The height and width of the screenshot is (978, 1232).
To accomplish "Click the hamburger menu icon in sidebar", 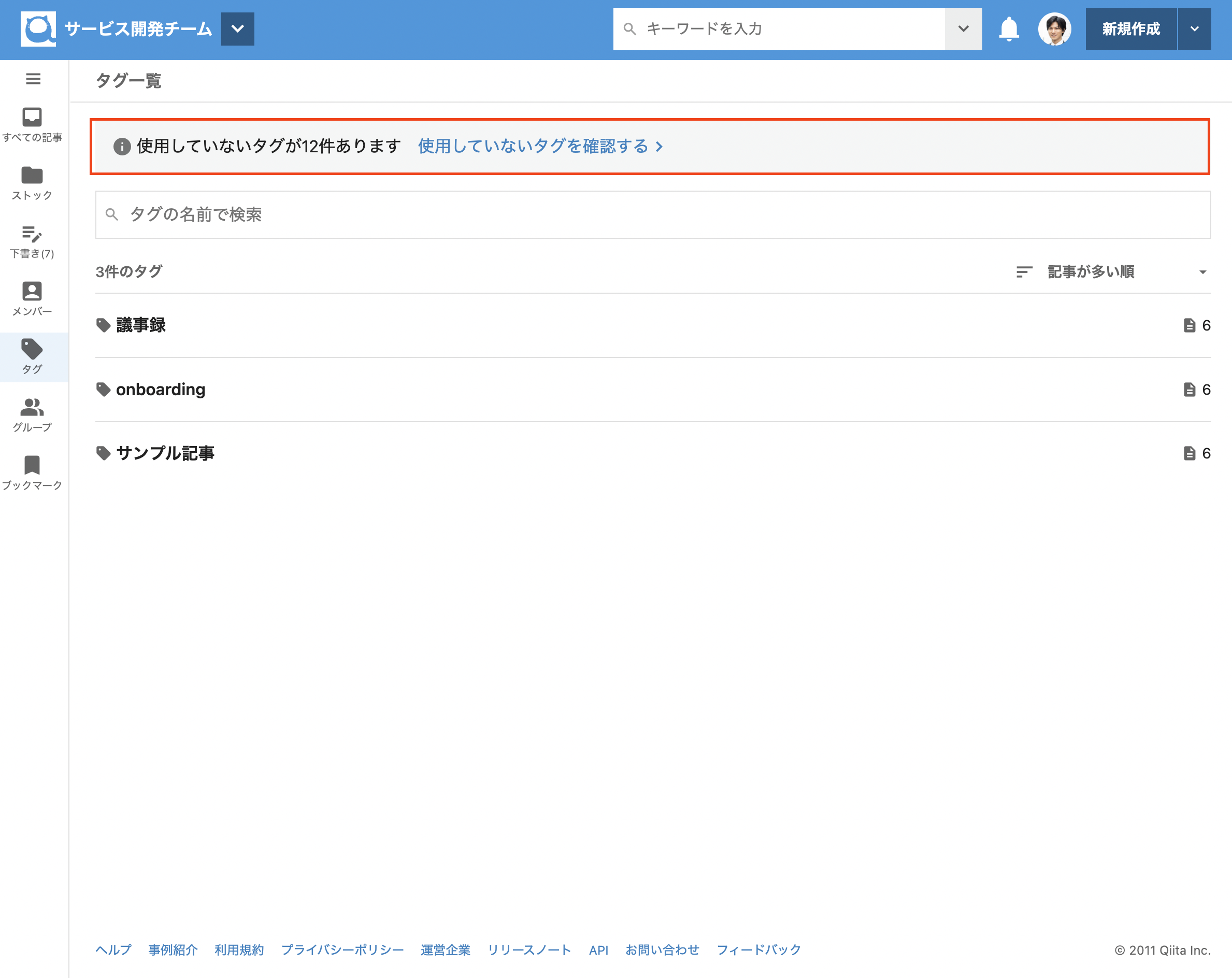I will pos(33,79).
